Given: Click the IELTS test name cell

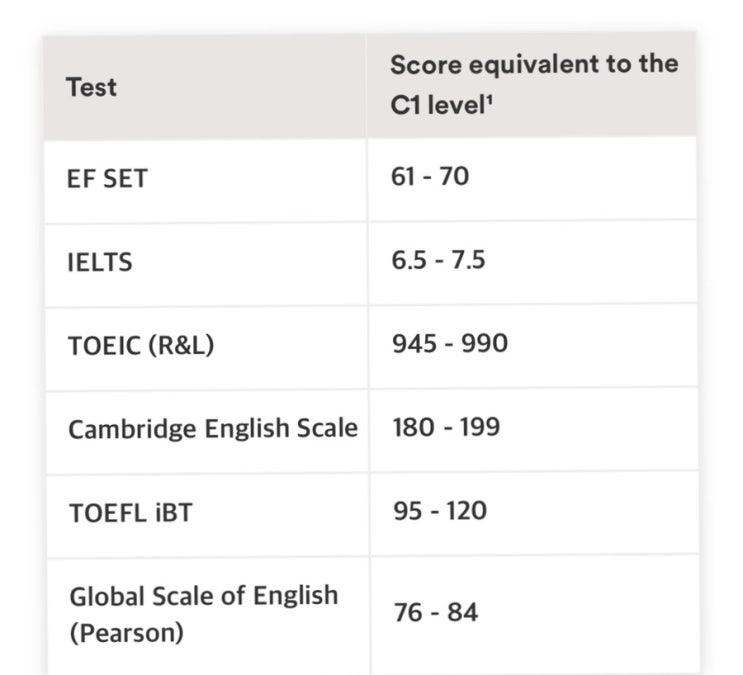Looking at the screenshot, I should coord(100,262).
